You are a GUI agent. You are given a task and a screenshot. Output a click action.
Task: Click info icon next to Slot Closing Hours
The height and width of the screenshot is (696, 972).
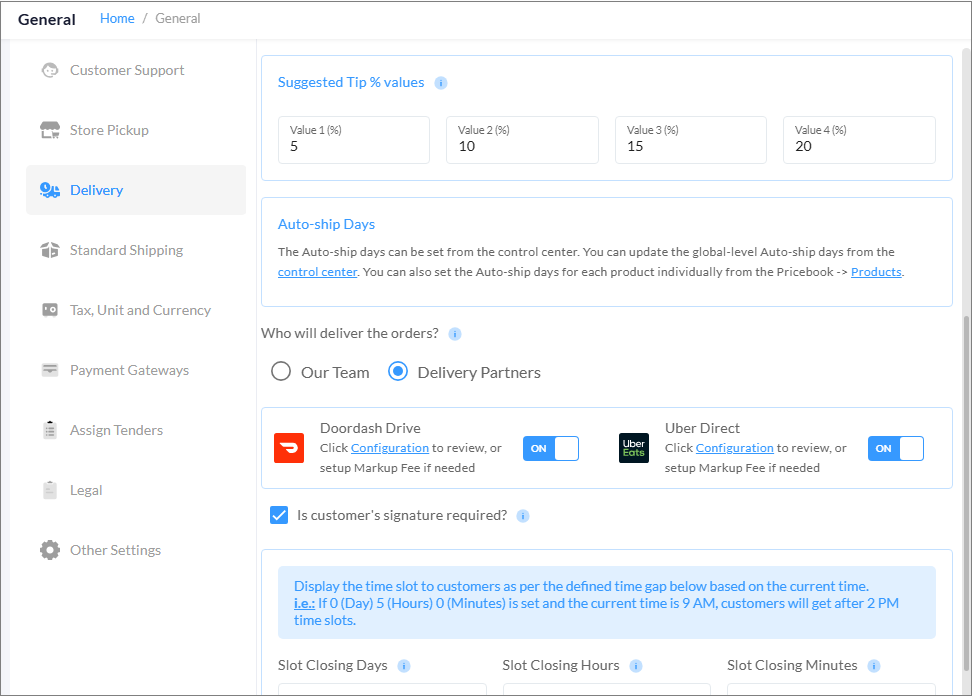635,666
